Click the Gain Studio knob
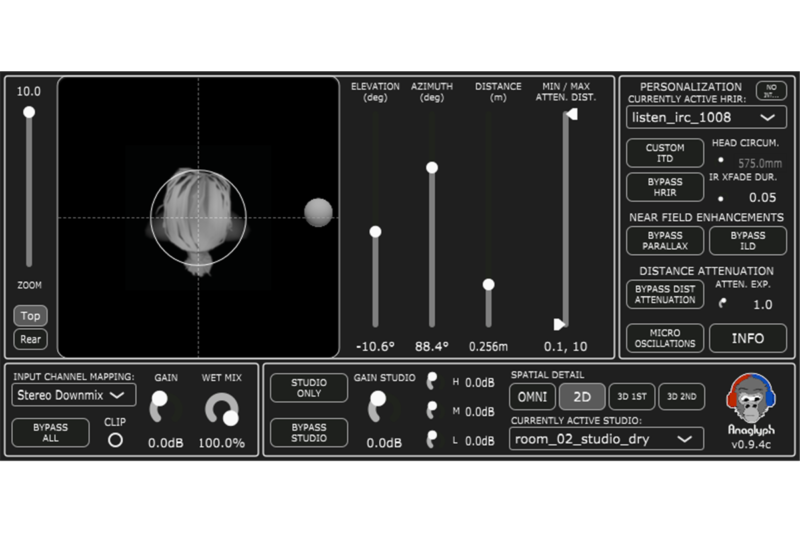The width and height of the screenshot is (800, 533). pyautogui.click(x=378, y=404)
